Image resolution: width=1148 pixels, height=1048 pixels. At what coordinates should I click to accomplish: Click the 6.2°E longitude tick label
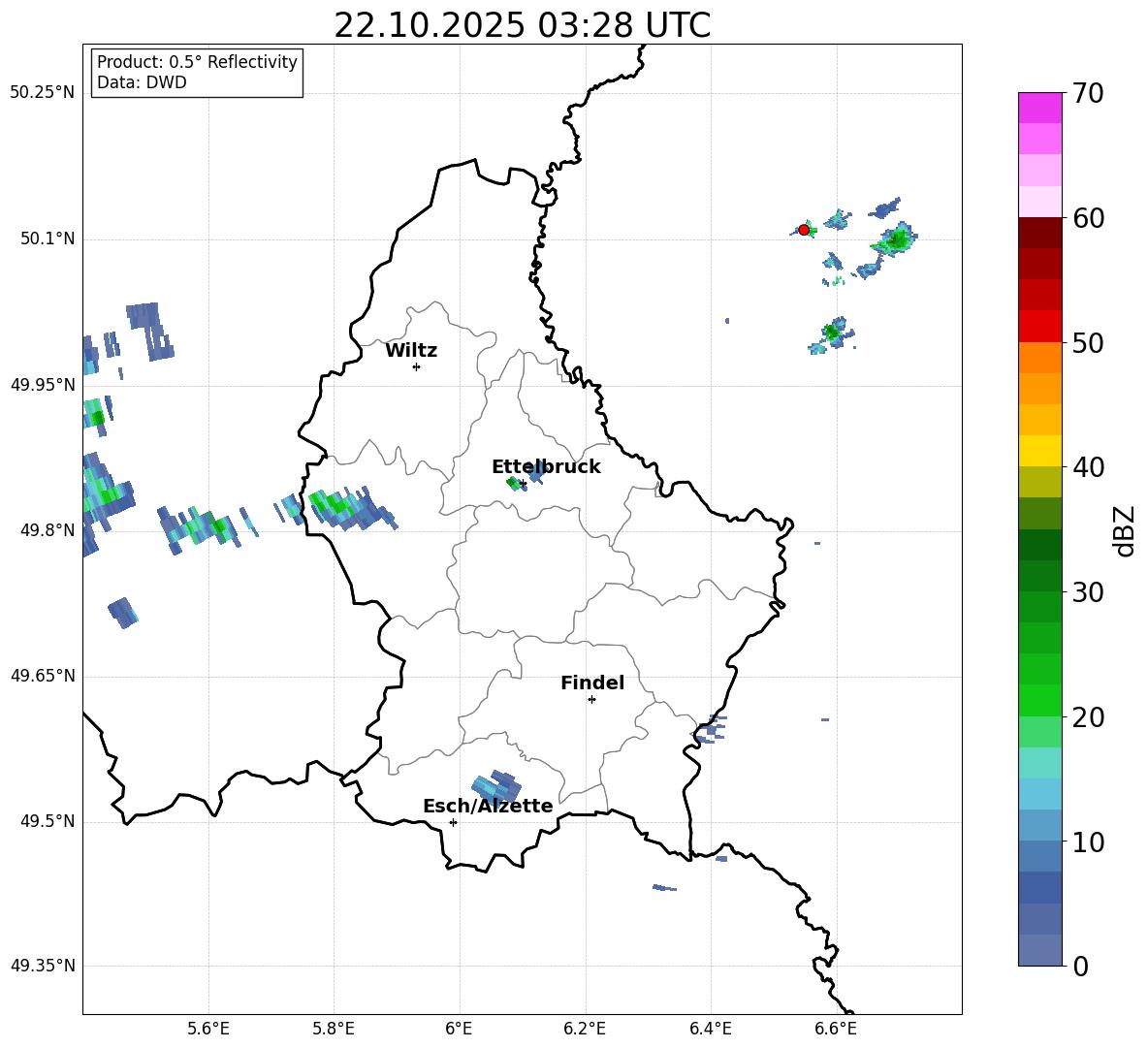[x=585, y=1028]
